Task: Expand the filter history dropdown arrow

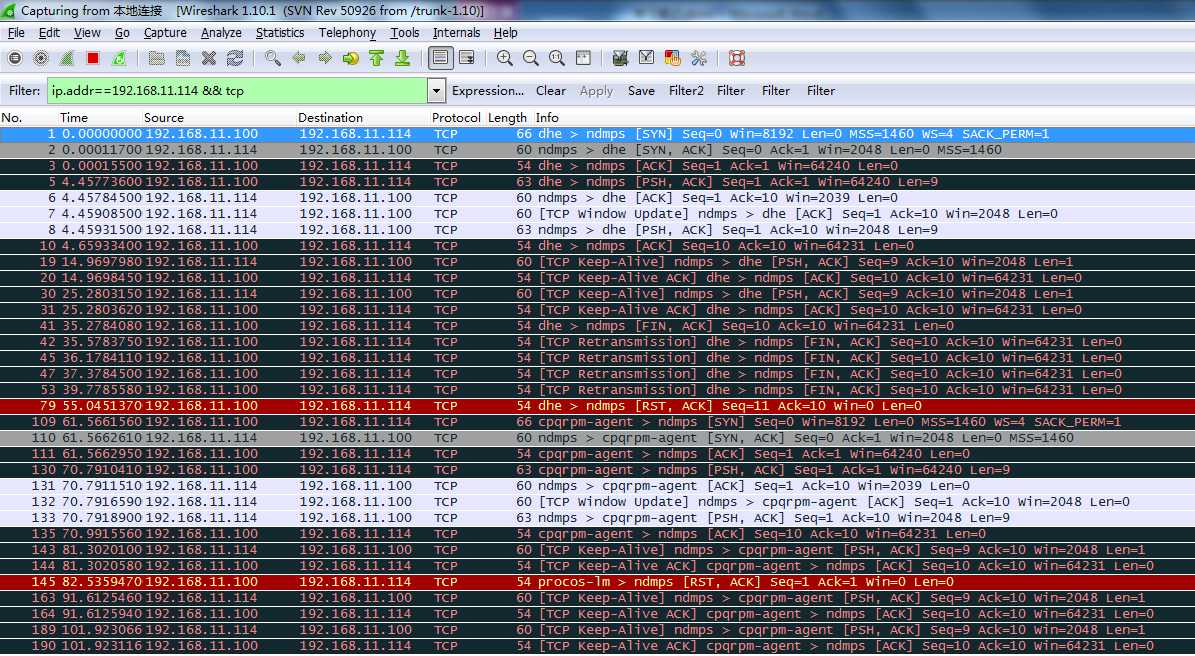Action: [x=436, y=91]
